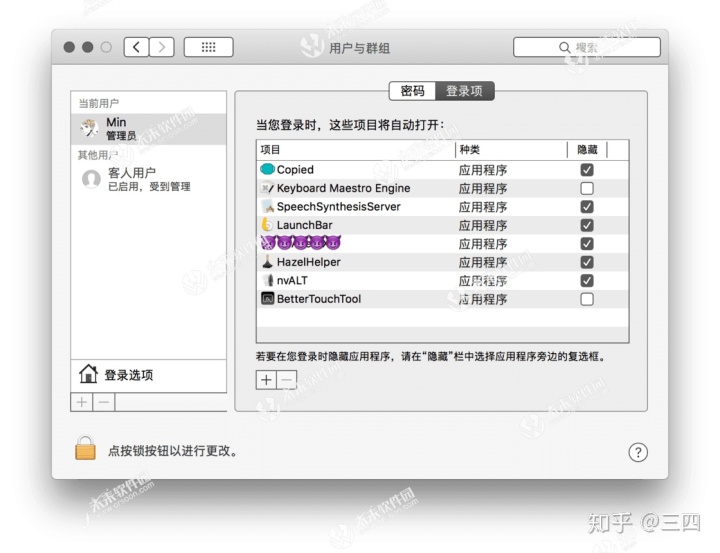Click the guest user avatar icon
Image resolution: width=720 pixels, height=553 pixels.
(91, 179)
